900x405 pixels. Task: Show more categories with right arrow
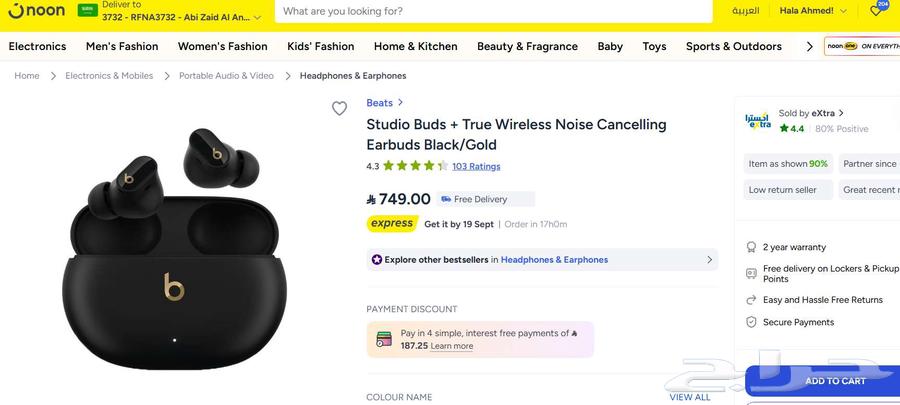[809, 46]
